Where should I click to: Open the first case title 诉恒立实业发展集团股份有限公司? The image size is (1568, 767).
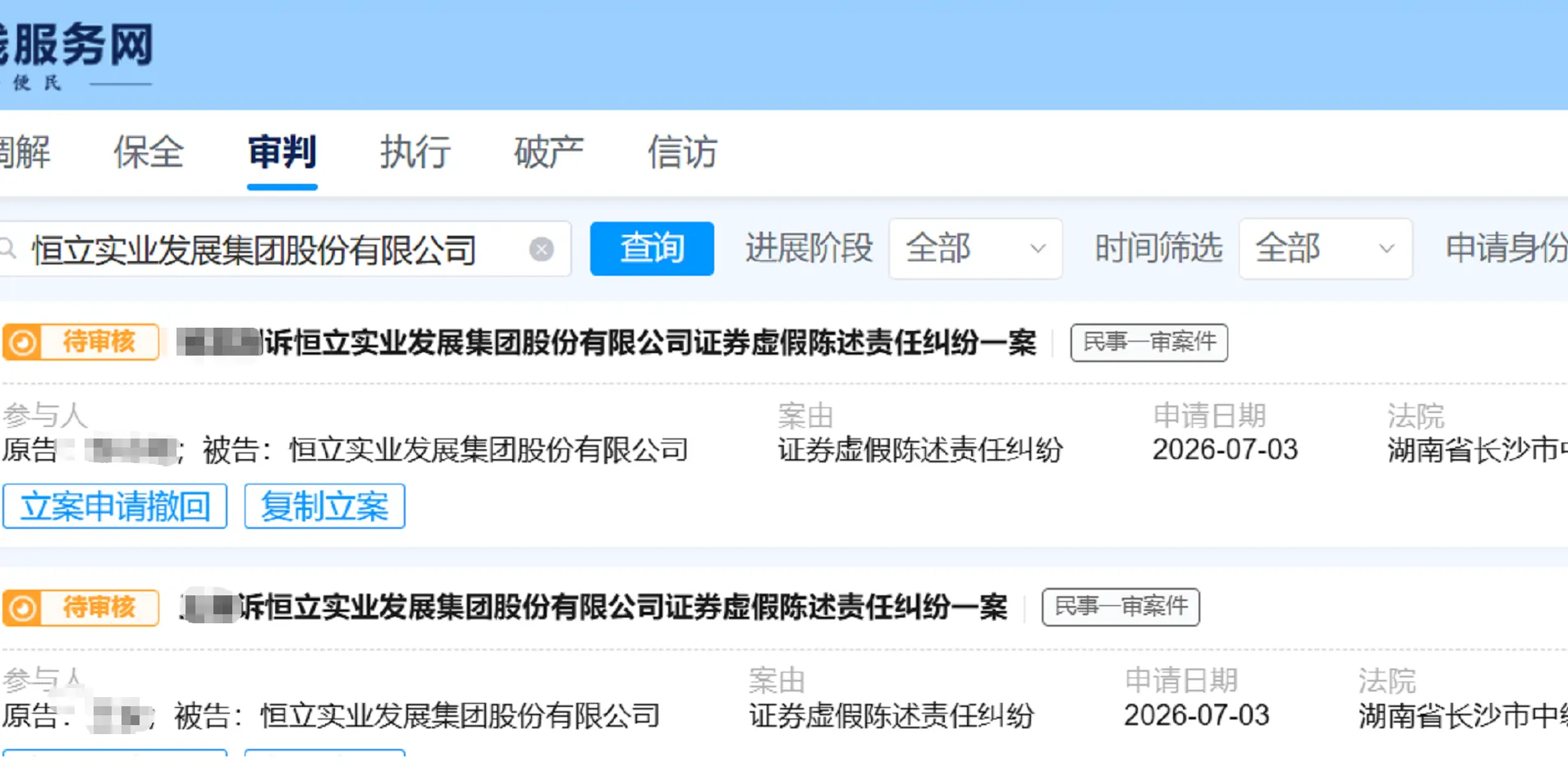tap(607, 342)
